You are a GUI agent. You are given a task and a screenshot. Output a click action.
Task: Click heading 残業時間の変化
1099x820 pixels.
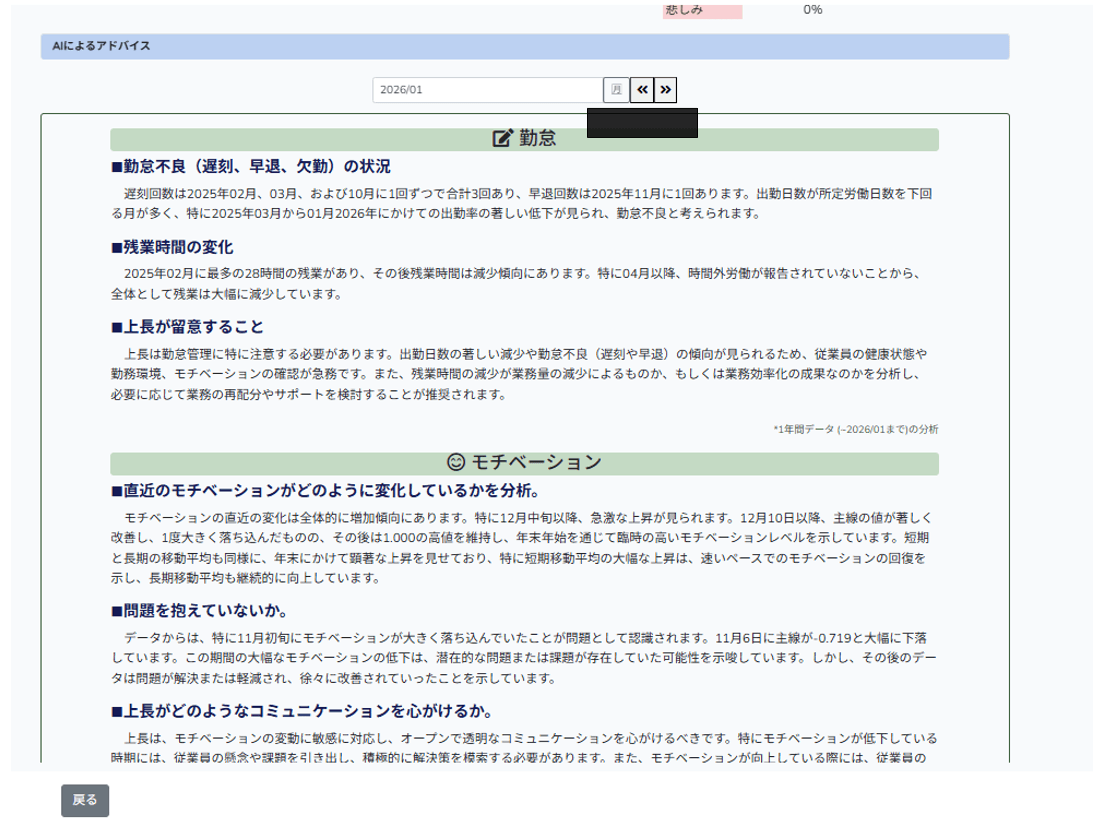coord(172,247)
